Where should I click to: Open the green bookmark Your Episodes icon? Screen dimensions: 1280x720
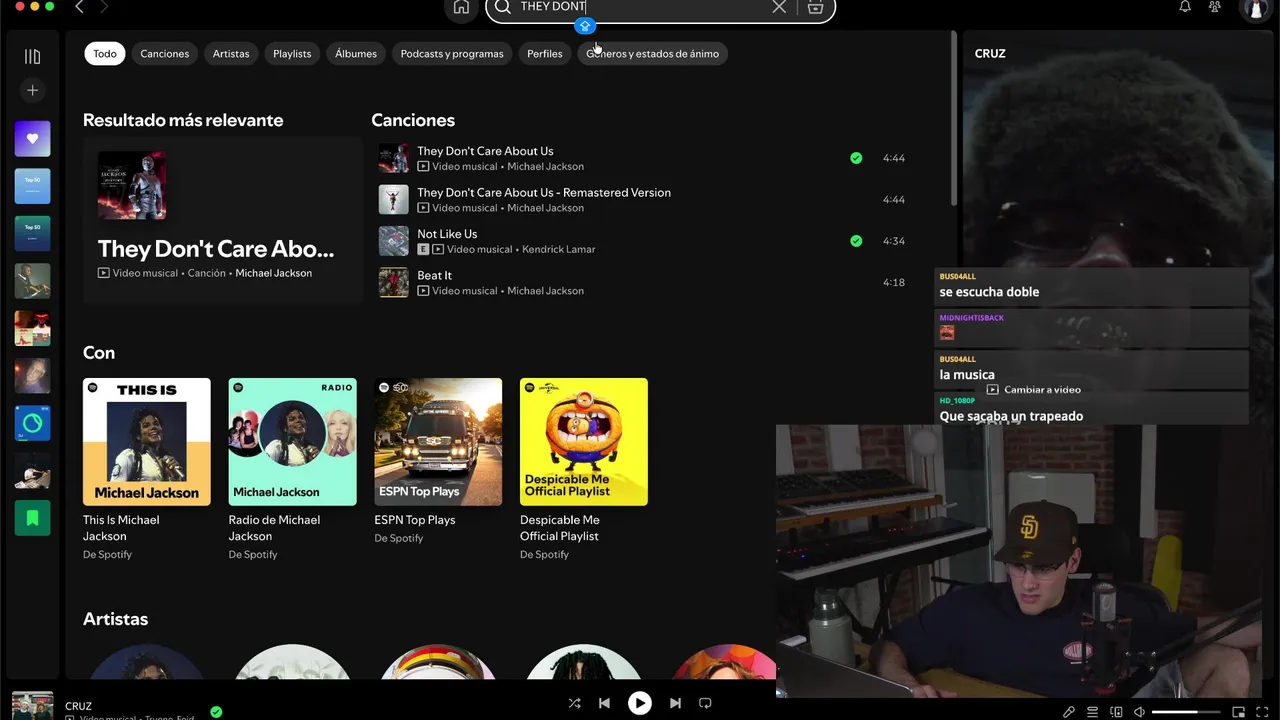(x=32, y=518)
